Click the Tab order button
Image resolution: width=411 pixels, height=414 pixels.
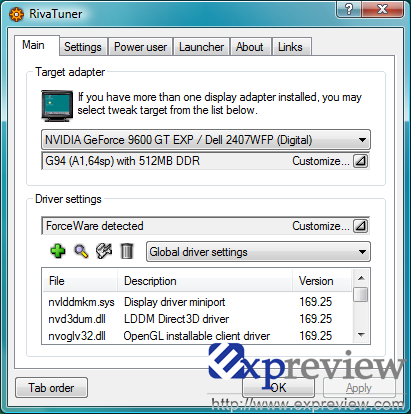[51, 388]
